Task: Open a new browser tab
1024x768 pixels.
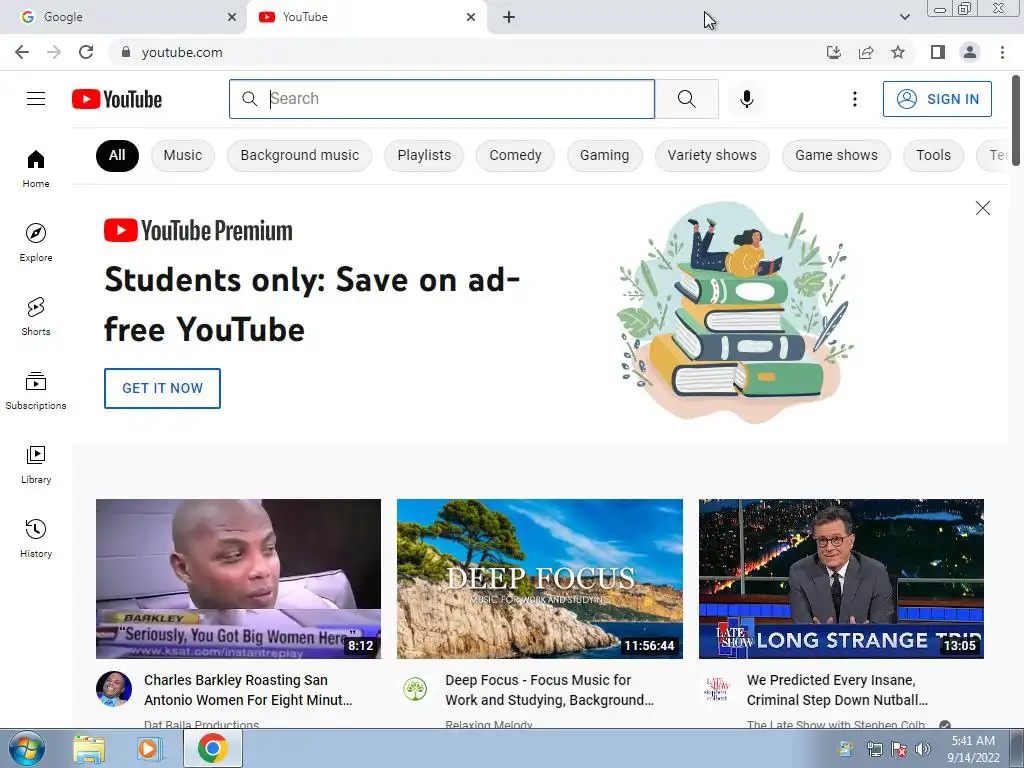Action: point(509,17)
